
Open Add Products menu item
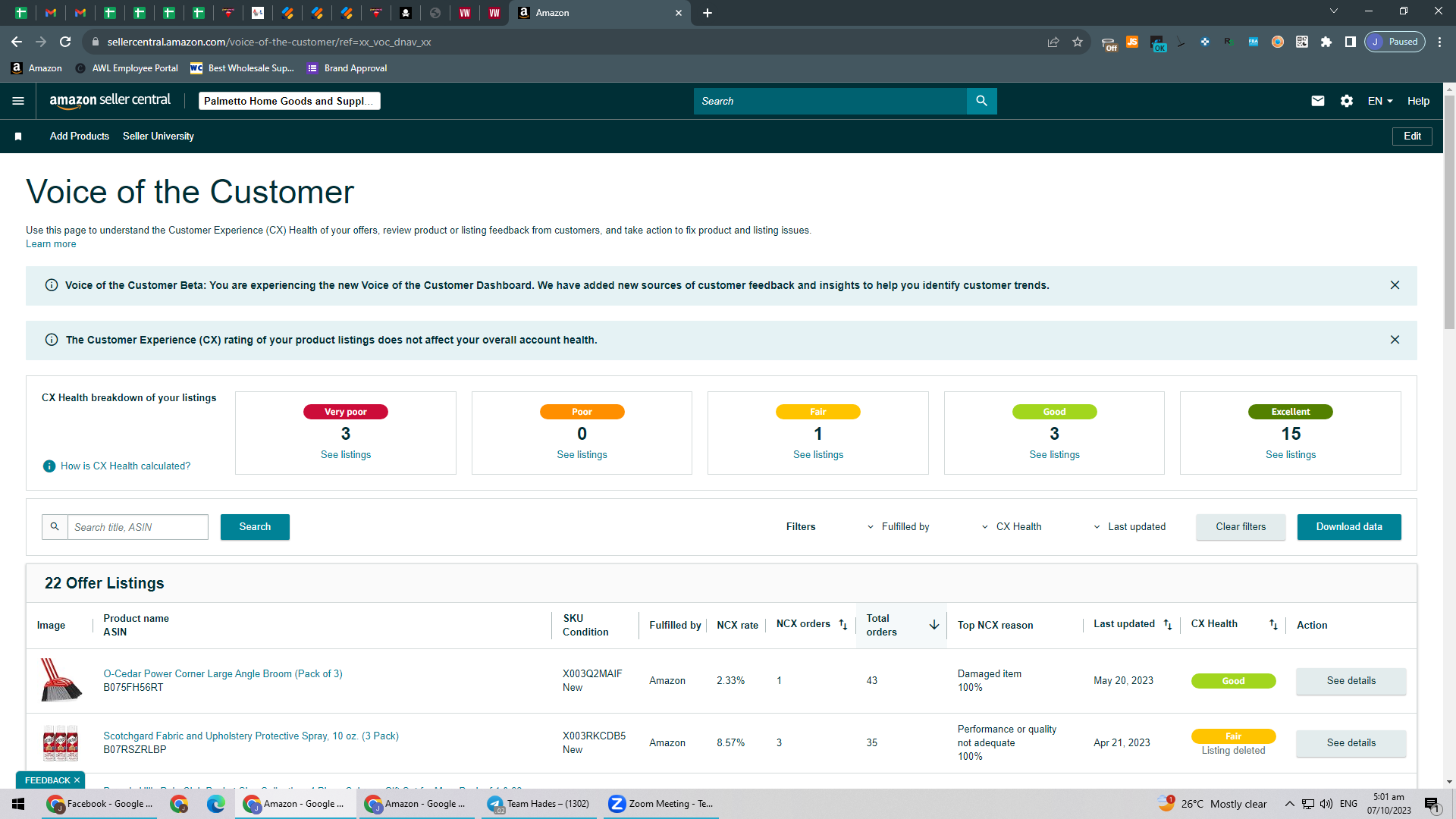tap(80, 136)
